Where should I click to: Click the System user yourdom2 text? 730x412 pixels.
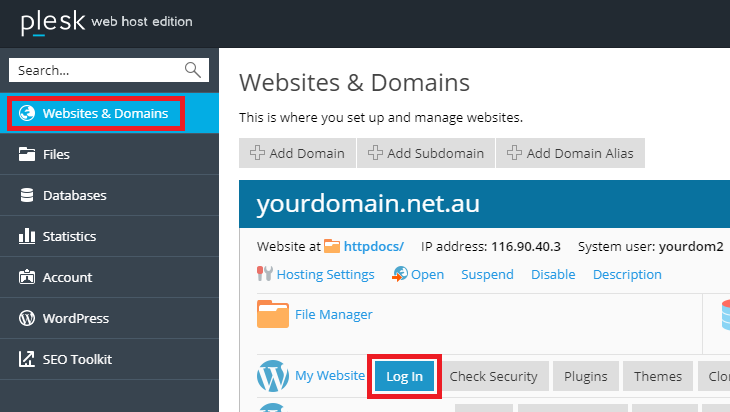650,246
